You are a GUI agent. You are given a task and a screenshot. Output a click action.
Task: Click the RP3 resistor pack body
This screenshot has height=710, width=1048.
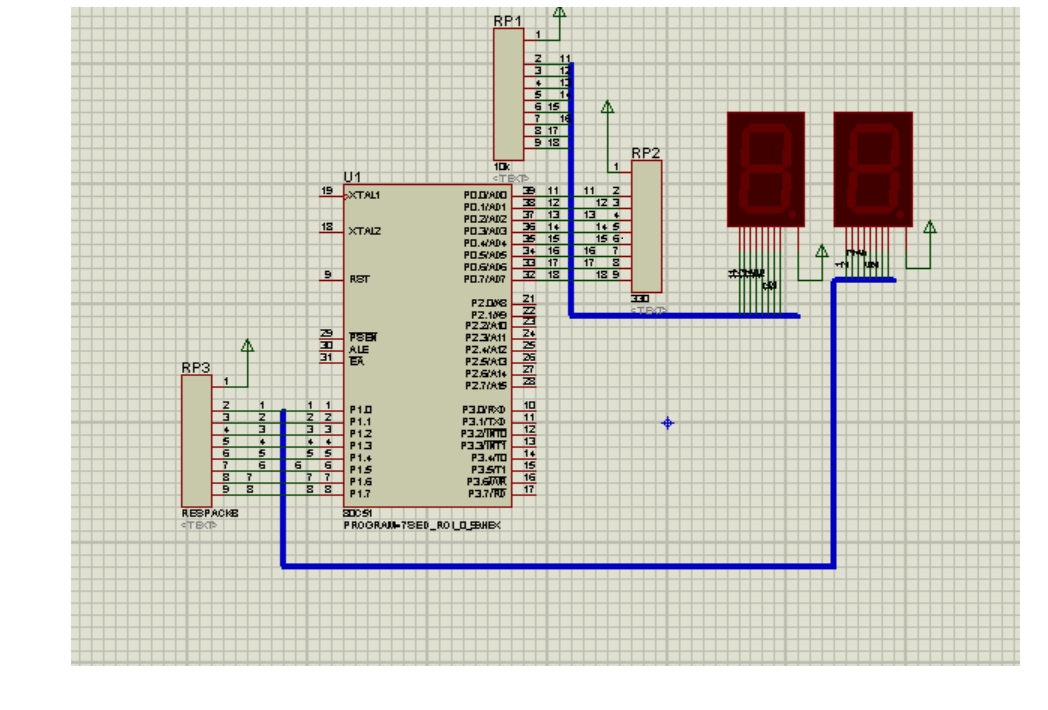196,440
